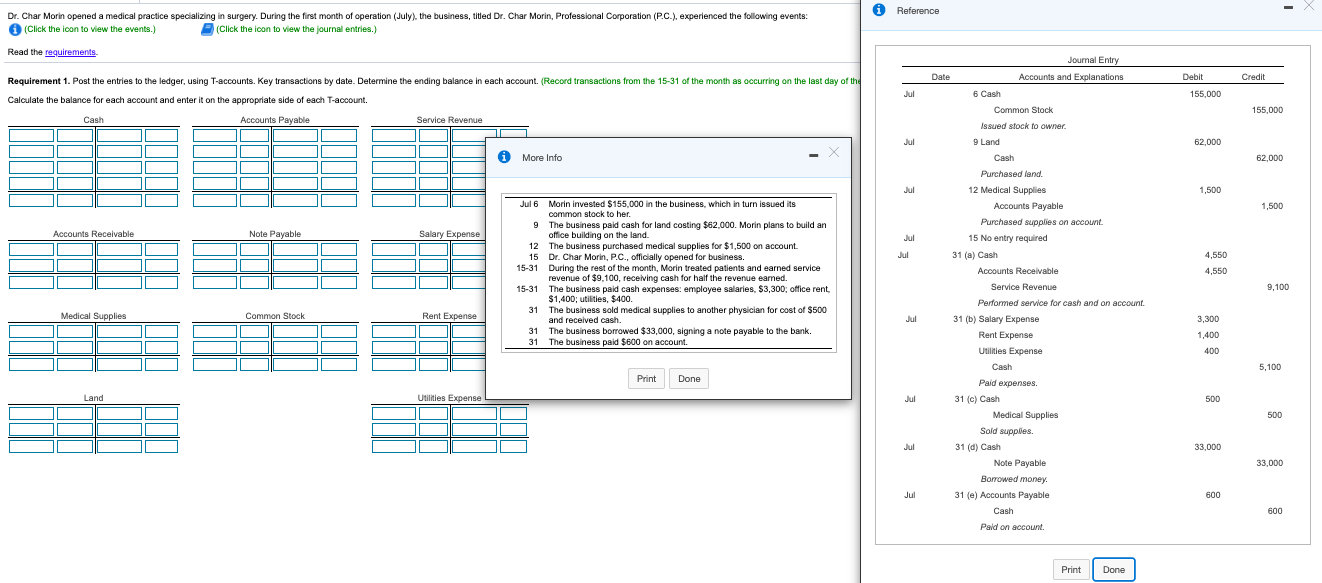The width and height of the screenshot is (1322, 583).
Task: Click the 'Debit' column header
Action: click(x=1193, y=77)
